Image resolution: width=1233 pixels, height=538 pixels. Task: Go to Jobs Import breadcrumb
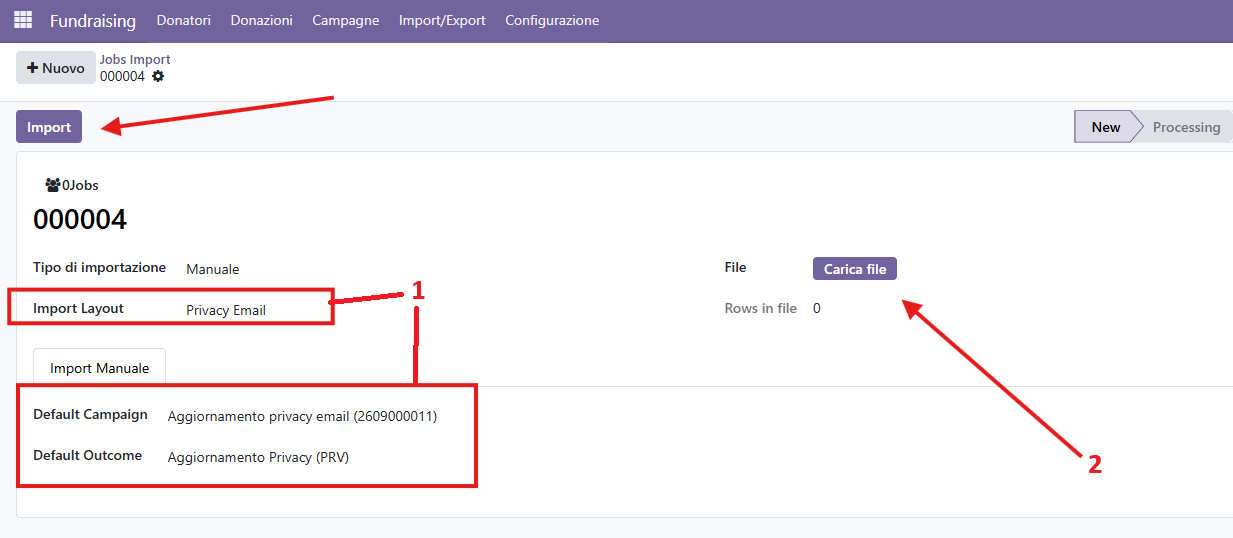pos(135,60)
